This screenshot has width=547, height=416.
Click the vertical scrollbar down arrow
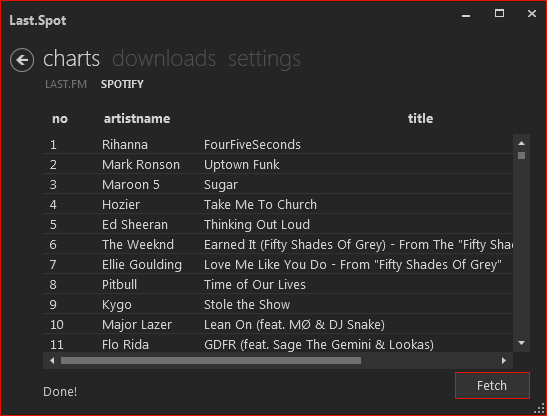coord(522,343)
